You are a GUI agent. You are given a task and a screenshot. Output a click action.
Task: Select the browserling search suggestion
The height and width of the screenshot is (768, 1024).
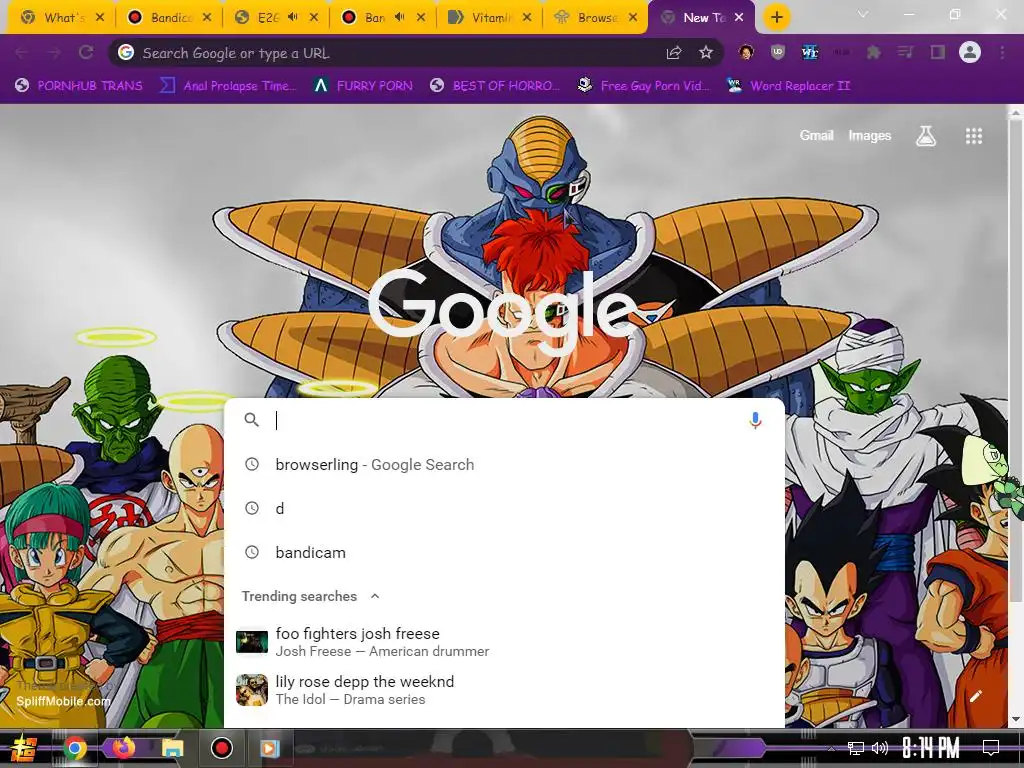504,464
